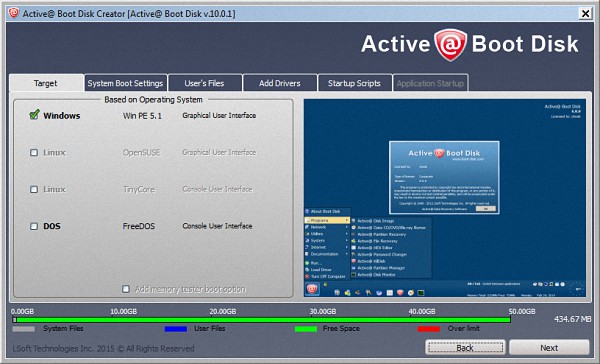Screen dimensions: 600x364
Task: Click the Active@ Boot Disk shield logo
Action: pyautogui.click(x=450, y=45)
